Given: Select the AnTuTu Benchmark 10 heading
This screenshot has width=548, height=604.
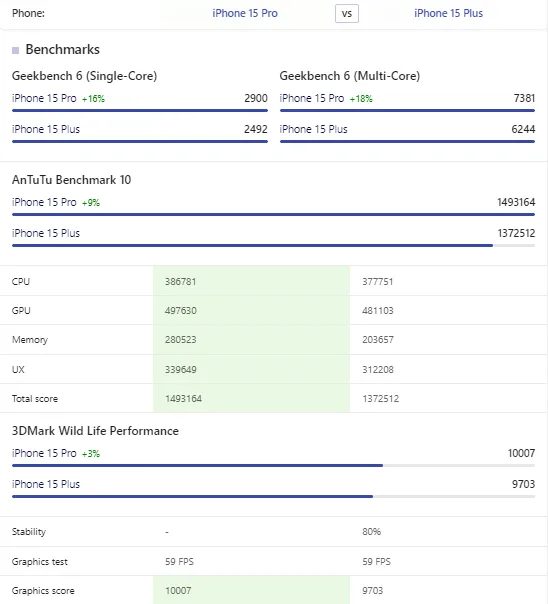Looking at the screenshot, I should [x=71, y=180].
